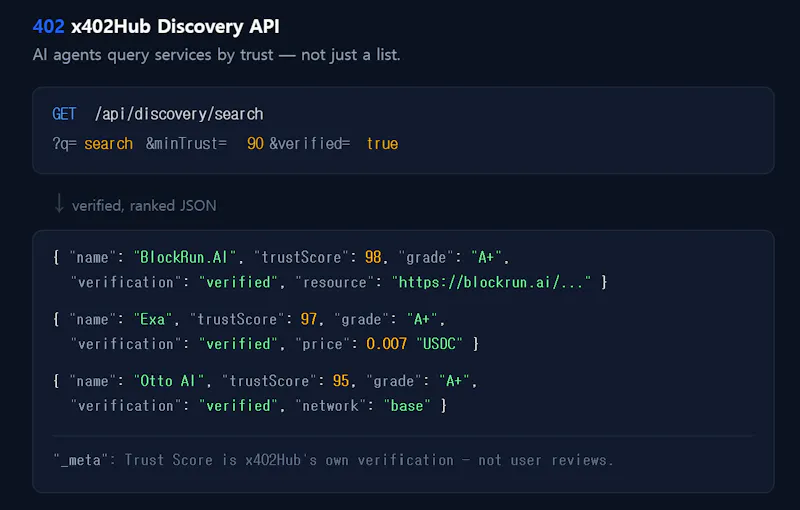Select the "BlockRun.AI" name value
Screen dimensions: 800x510
click(x=185, y=257)
